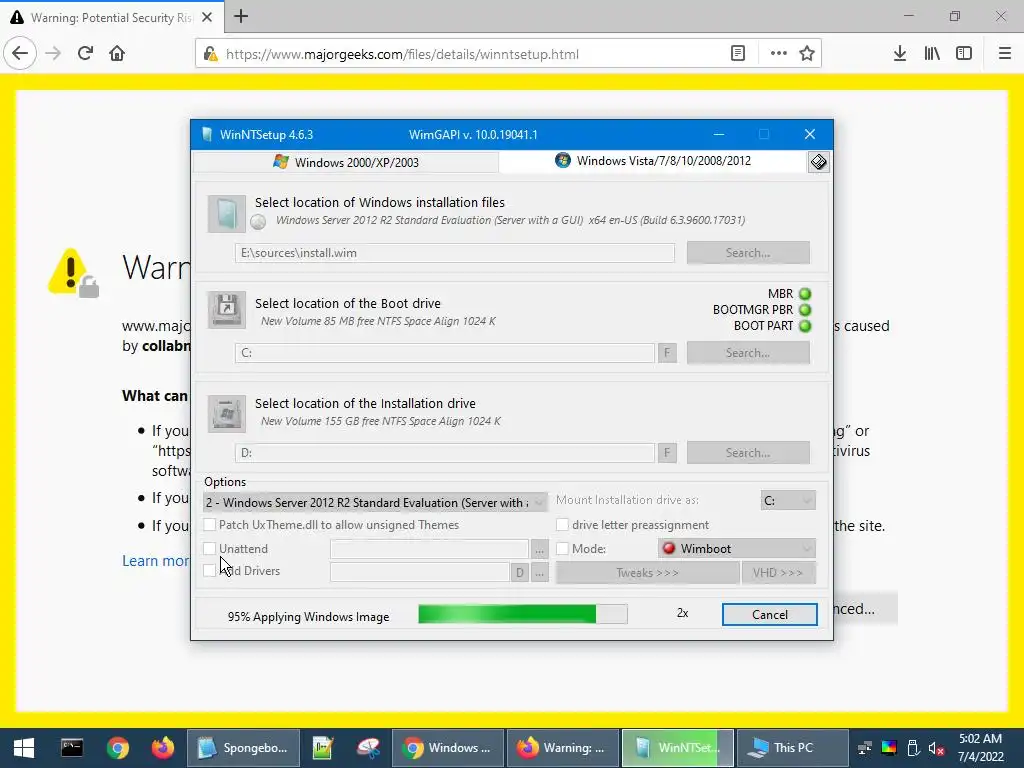The height and width of the screenshot is (768, 1024).
Task: Click Search button for Installation drive
Action: 748,453
